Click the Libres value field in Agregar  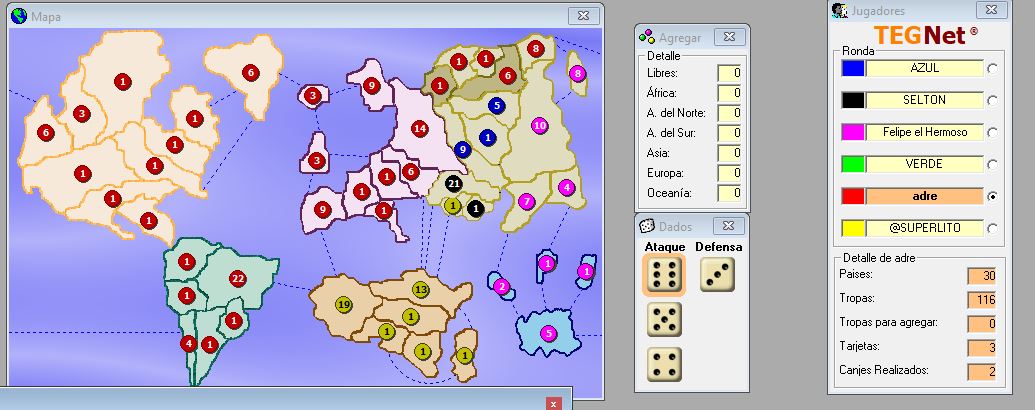[729, 73]
